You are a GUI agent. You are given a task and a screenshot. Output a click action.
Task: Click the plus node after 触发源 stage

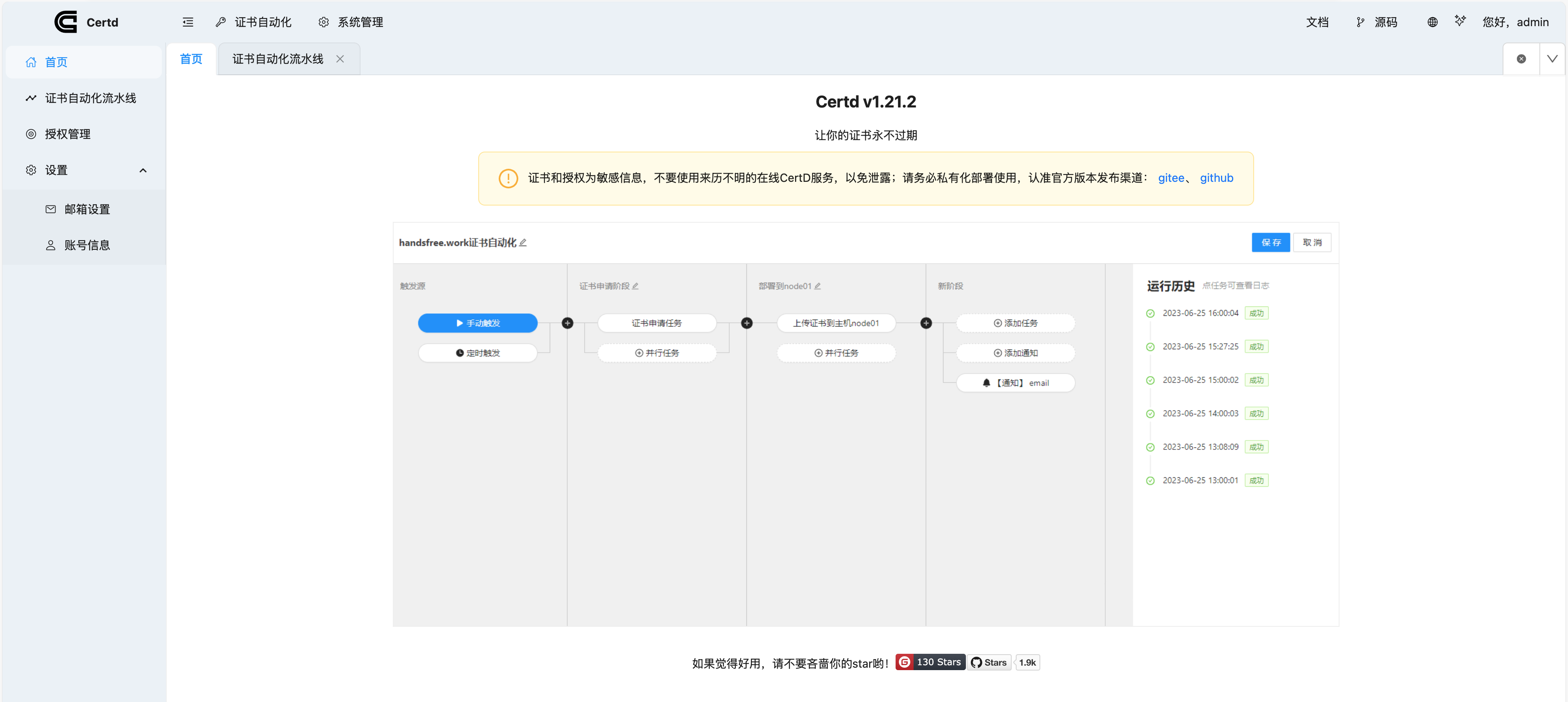pos(567,323)
